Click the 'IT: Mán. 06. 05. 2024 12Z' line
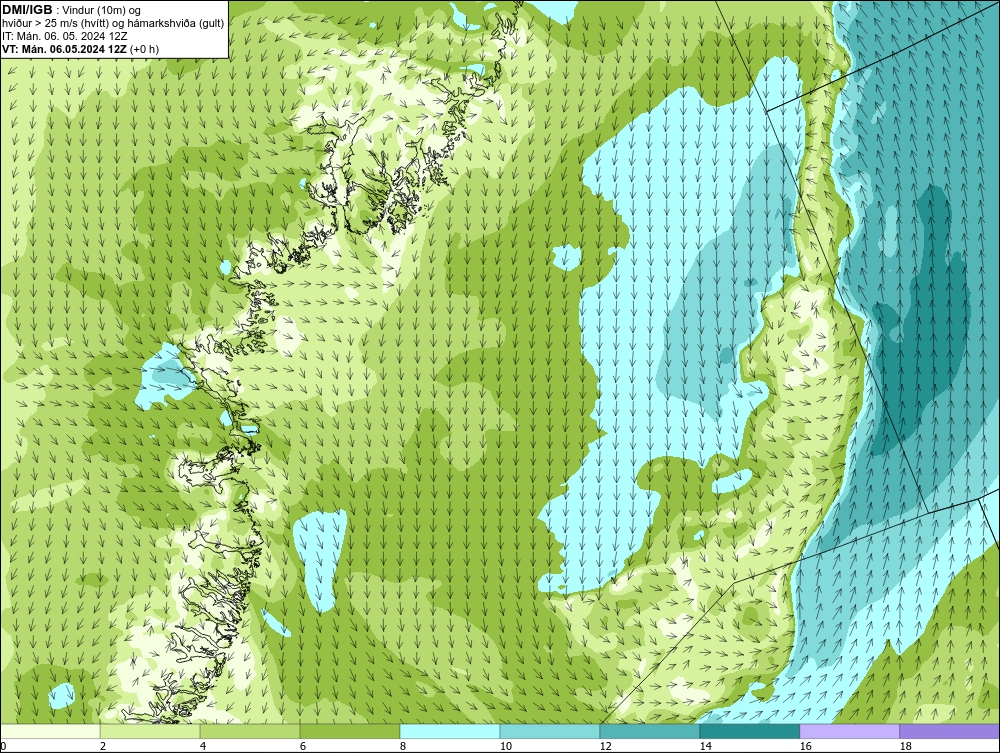This screenshot has width=1000, height=753. point(64,36)
